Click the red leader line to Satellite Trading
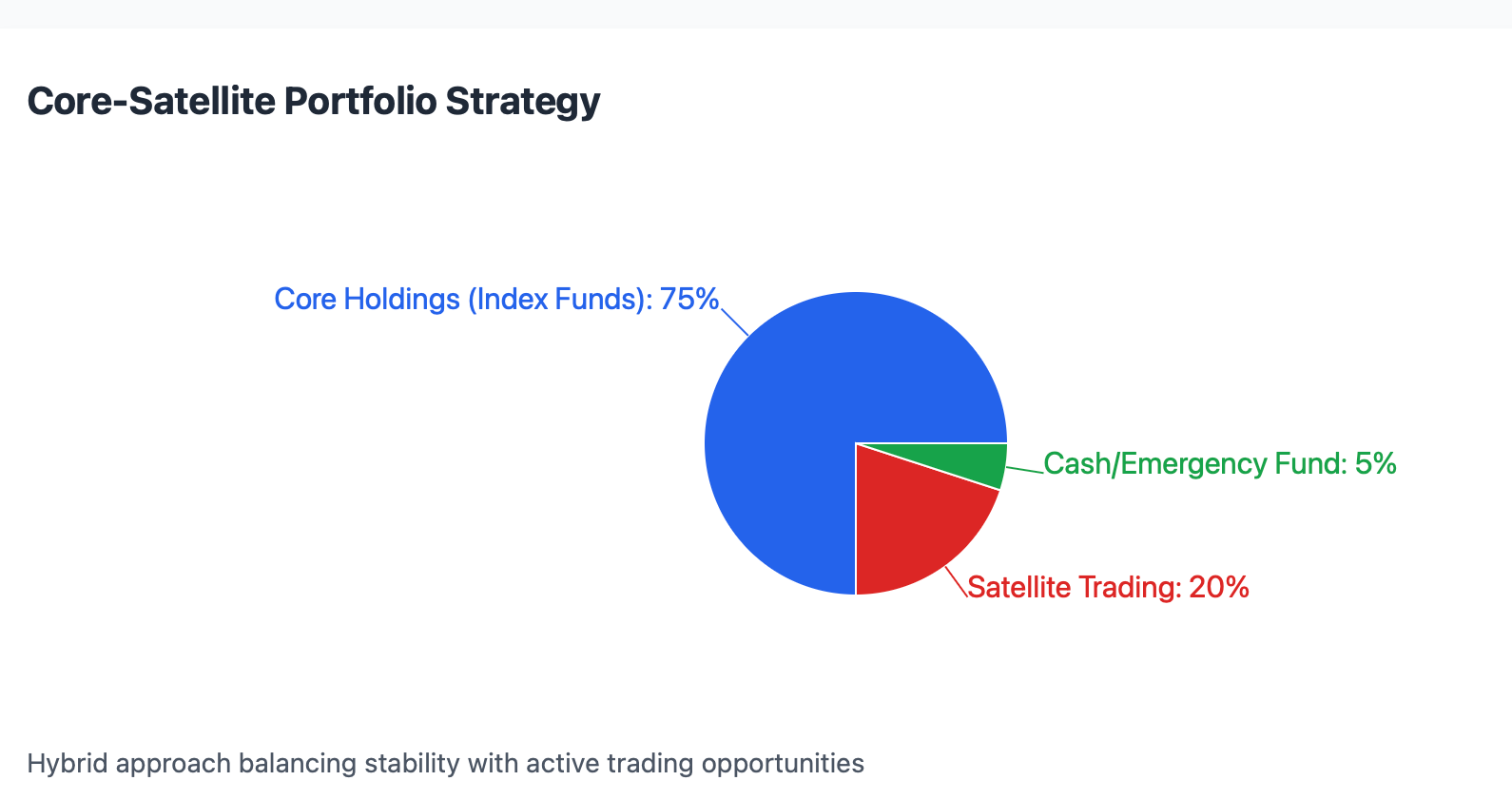 tap(957, 581)
